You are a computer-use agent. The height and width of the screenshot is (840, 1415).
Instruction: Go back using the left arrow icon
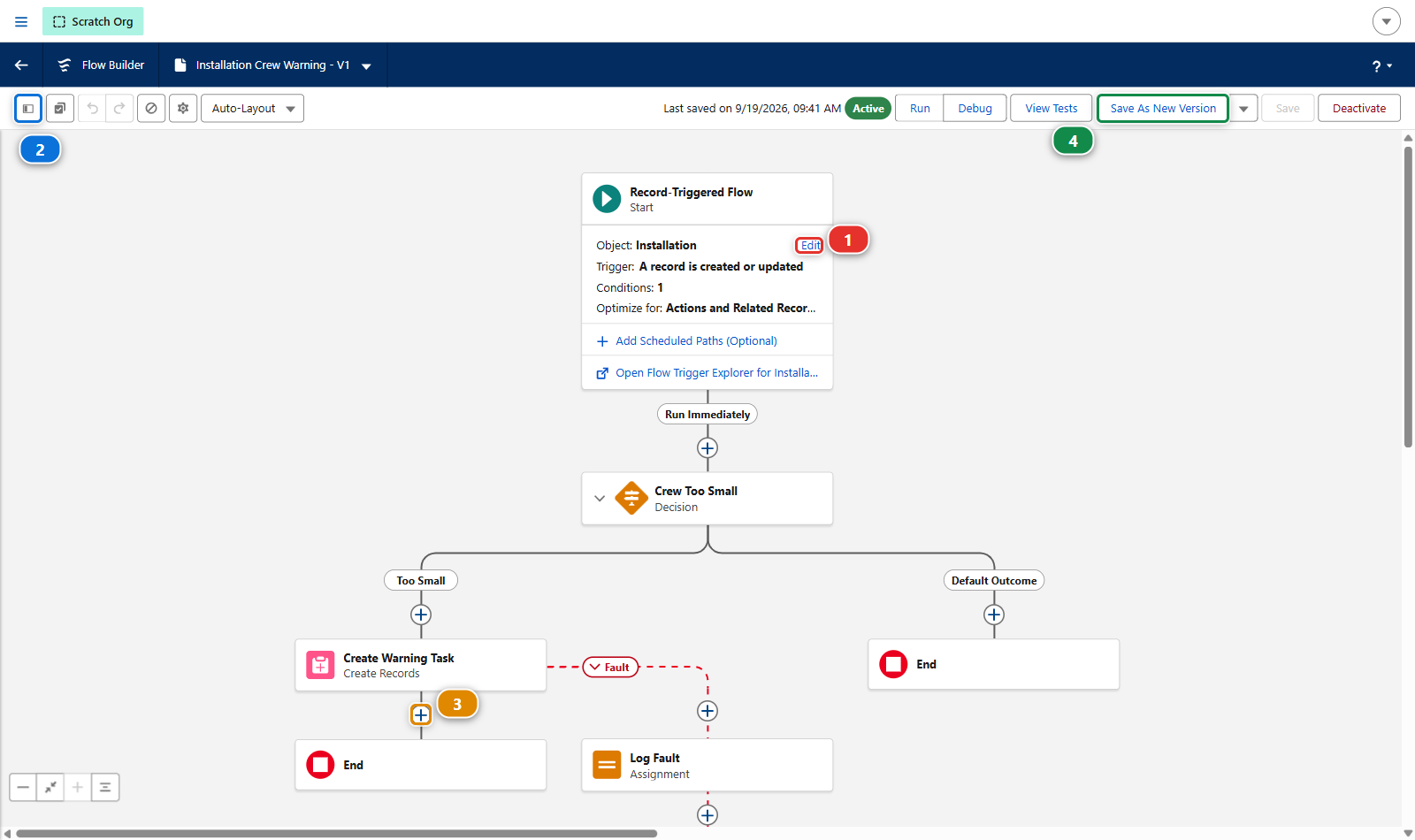[21, 65]
